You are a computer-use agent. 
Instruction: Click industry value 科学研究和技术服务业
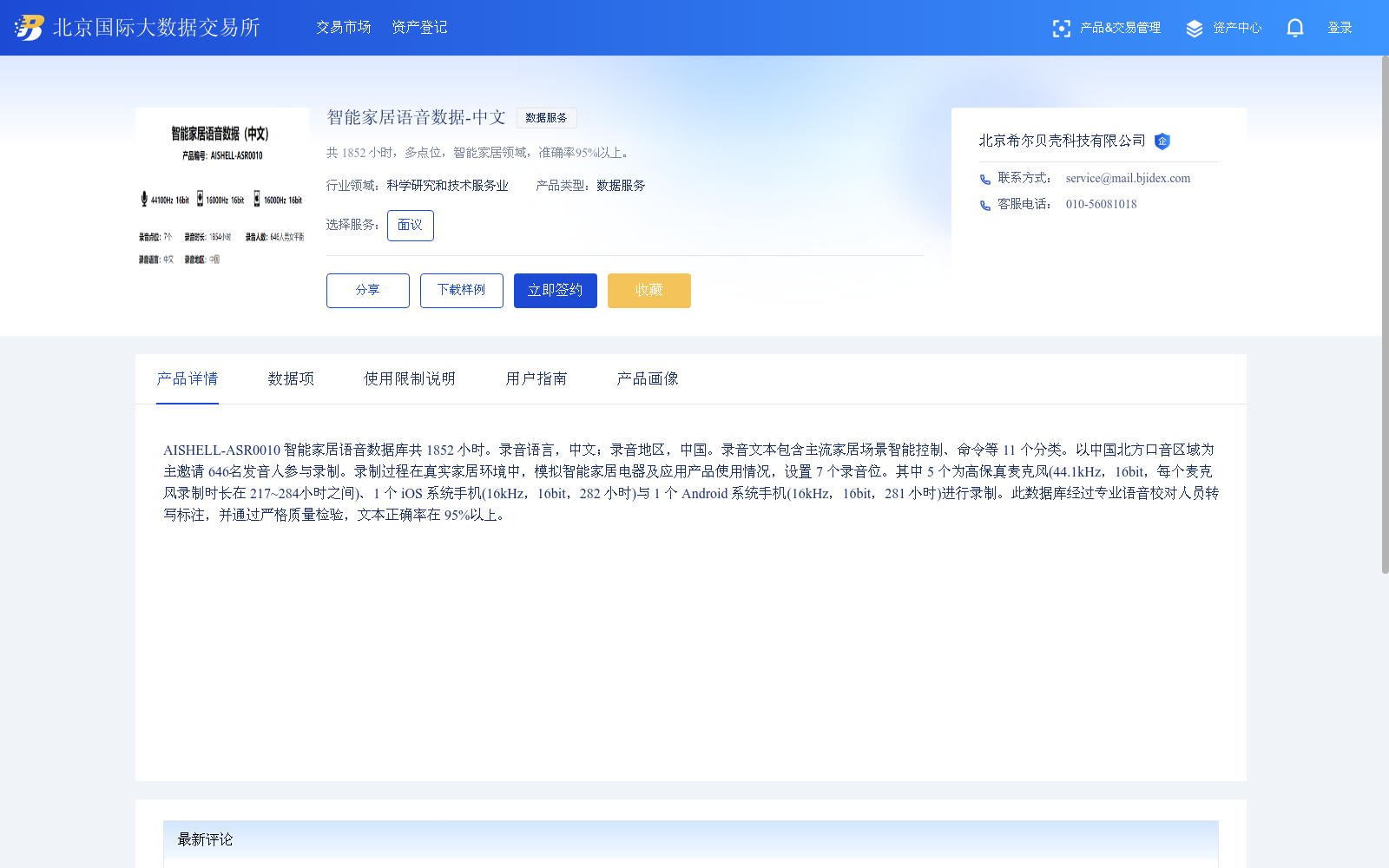[x=447, y=186]
